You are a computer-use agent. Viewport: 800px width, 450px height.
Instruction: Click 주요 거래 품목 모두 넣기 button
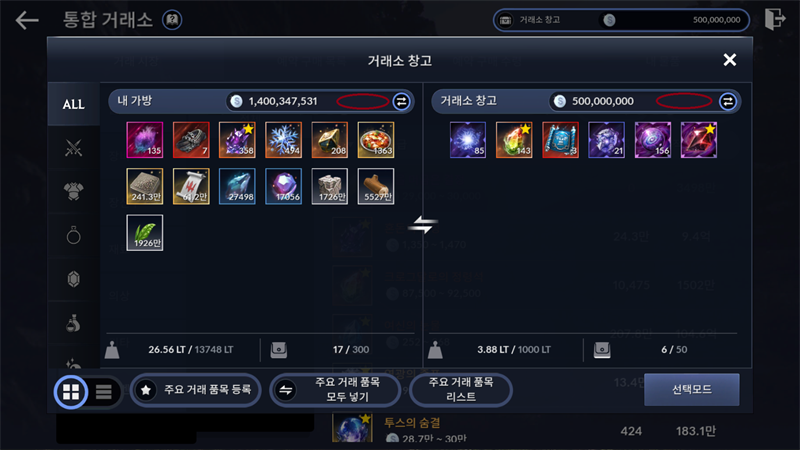pos(335,390)
